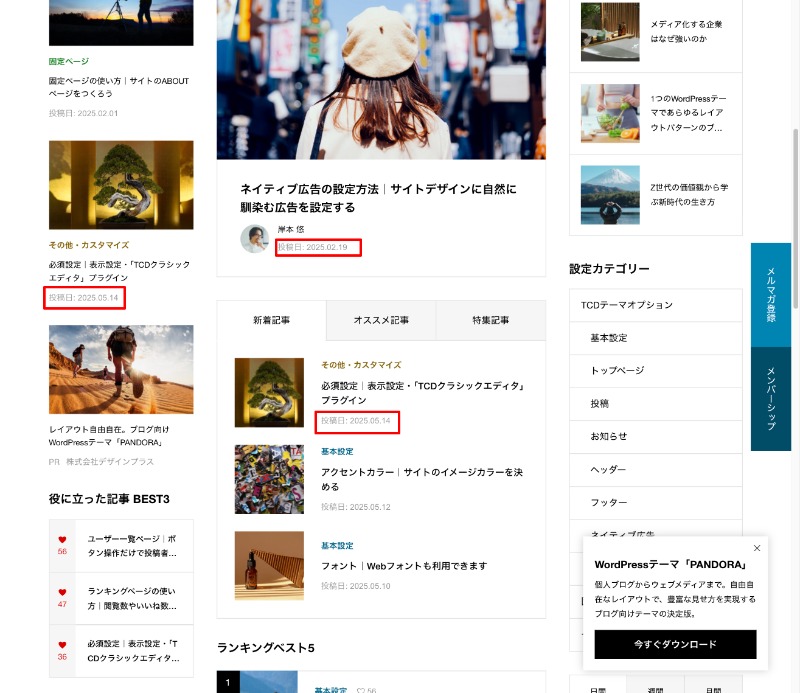Open the 必須設定 article in BEST3 list

tap(133, 651)
